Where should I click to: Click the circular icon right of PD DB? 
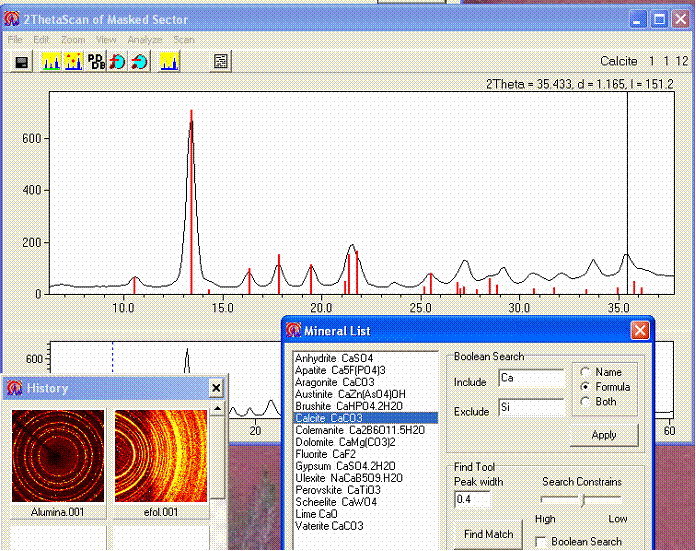[x=118, y=62]
